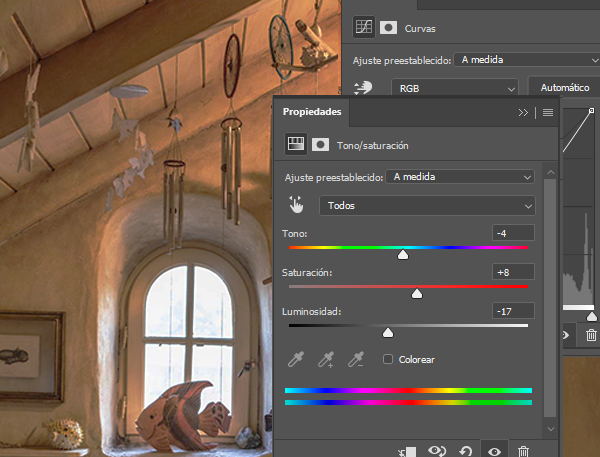This screenshot has height=457, width=600.
Task: Click the Saturación value field showing +8
Action: (x=513, y=272)
